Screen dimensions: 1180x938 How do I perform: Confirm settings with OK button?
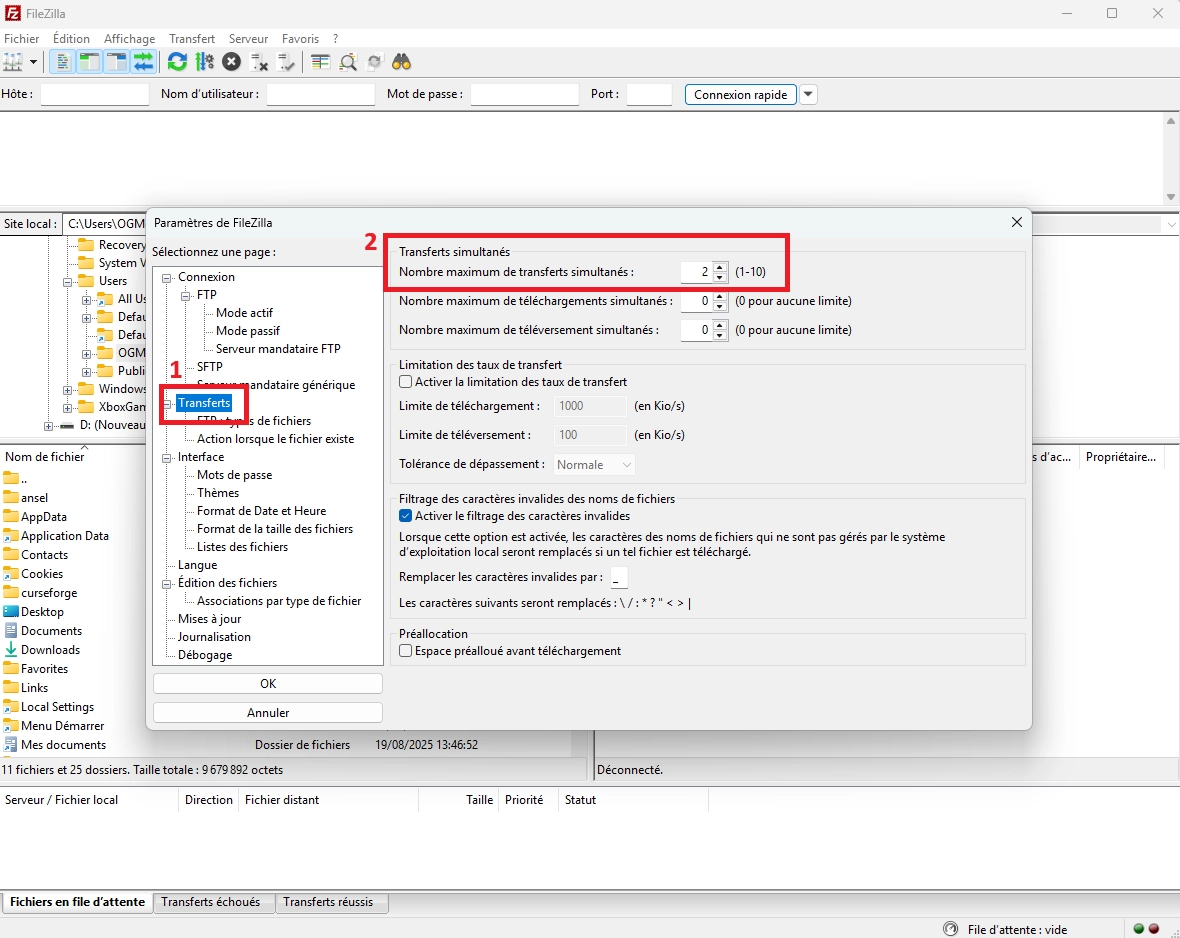coord(268,684)
